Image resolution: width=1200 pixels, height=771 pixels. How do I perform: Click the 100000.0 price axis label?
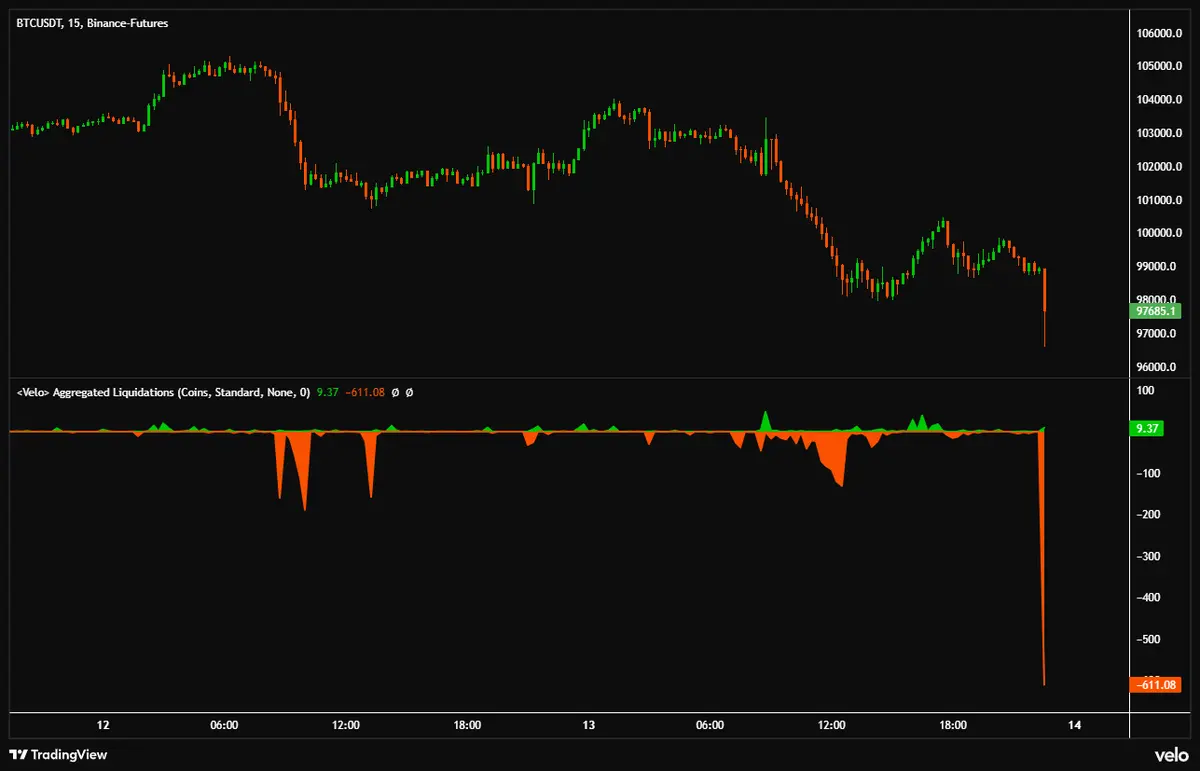(x=1158, y=233)
